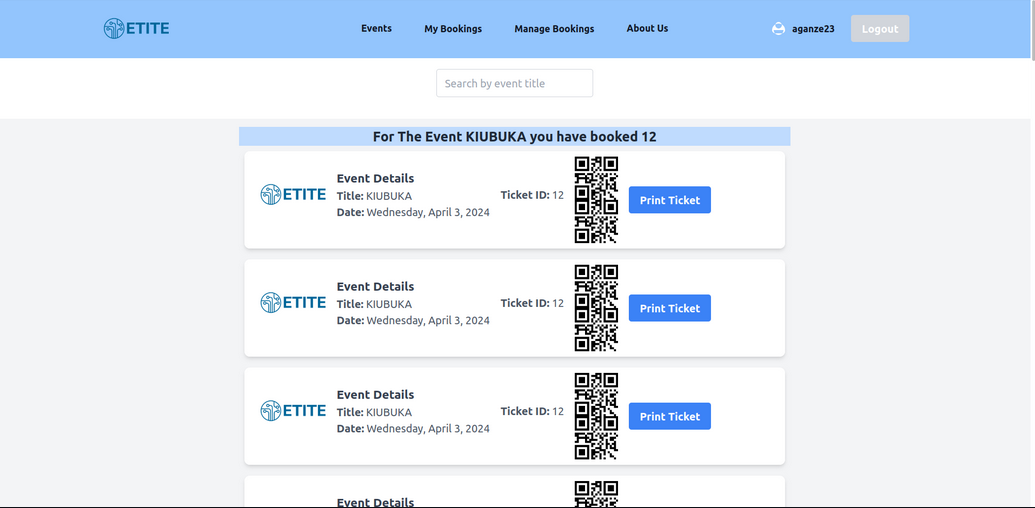Click Event Details heading on third ticket

pyautogui.click(x=376, y=395)
